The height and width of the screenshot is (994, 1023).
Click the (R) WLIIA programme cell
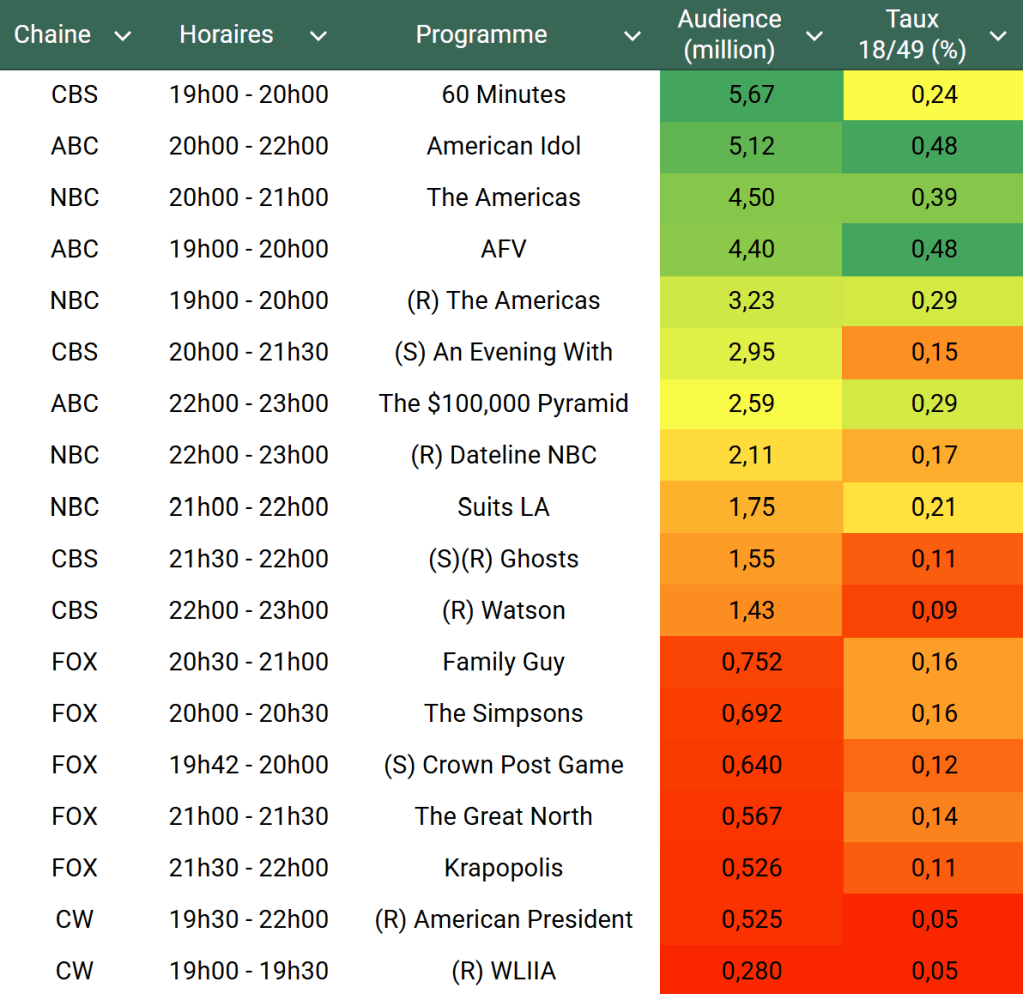[x=503, y=971]
